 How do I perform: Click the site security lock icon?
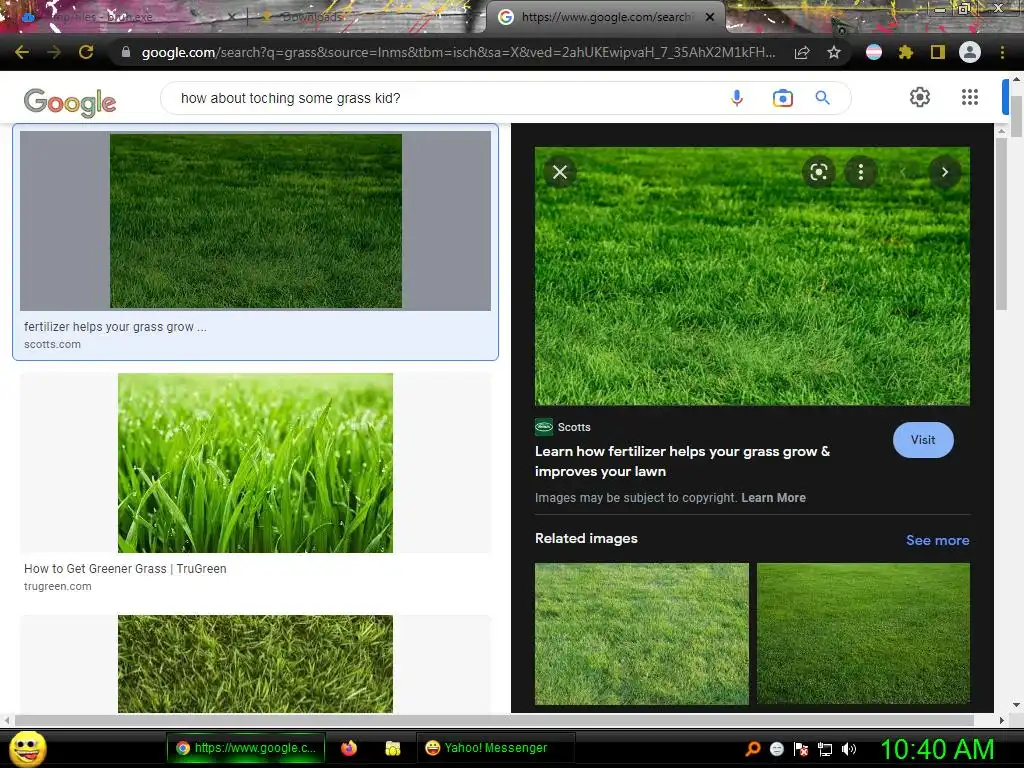[x=126, y=52]
